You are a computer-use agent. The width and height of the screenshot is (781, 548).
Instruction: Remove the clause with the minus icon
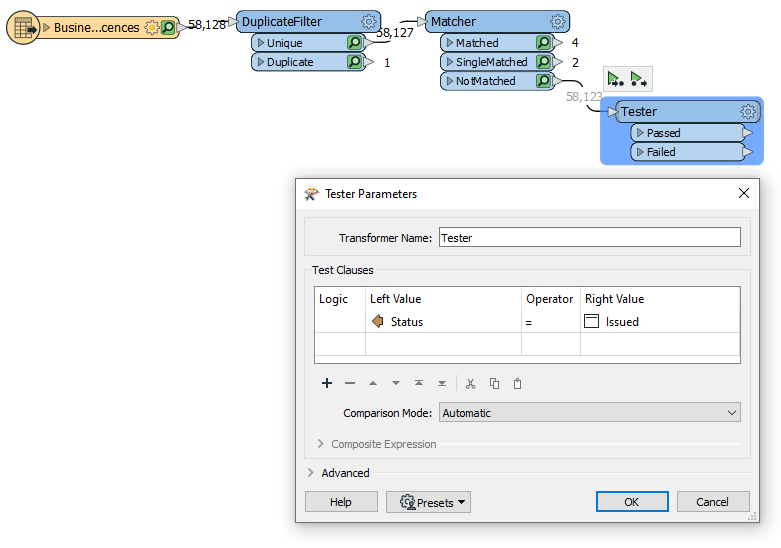pyautogui.click(x=350, y=383)
